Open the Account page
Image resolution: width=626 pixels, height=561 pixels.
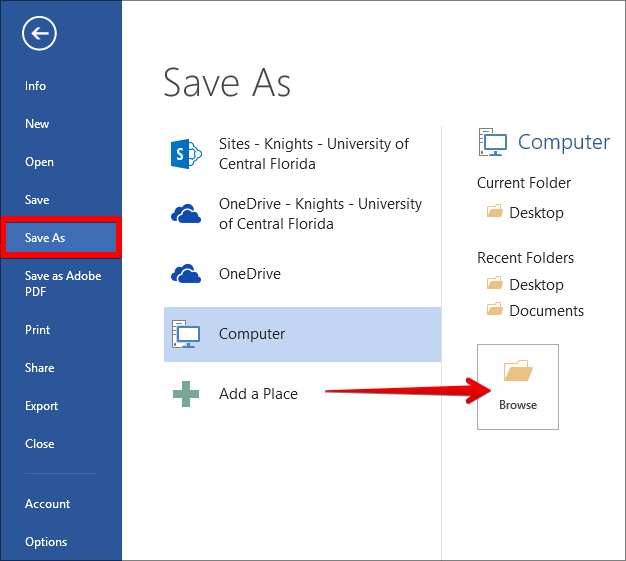click(x=47, y=504)
